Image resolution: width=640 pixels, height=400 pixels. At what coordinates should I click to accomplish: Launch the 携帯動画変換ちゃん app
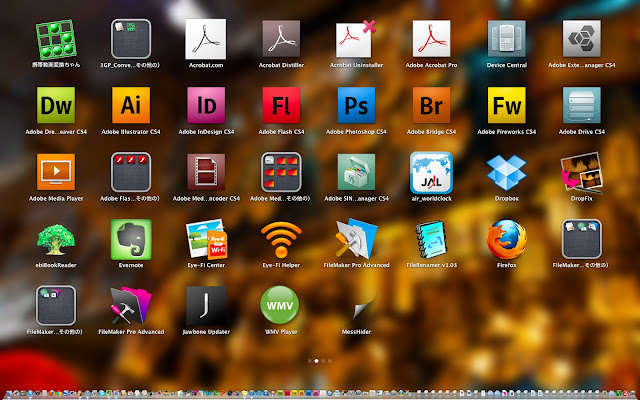56,39
